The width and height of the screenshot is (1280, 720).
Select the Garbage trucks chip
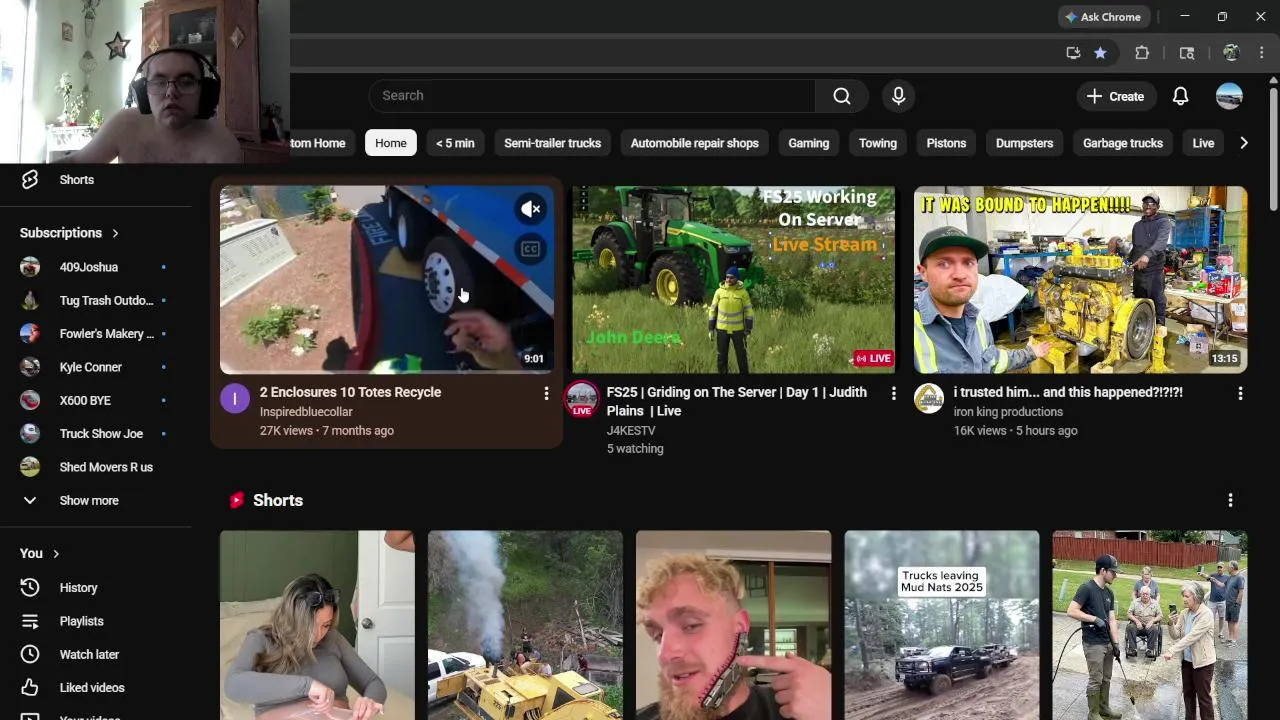coord(1122,143)
